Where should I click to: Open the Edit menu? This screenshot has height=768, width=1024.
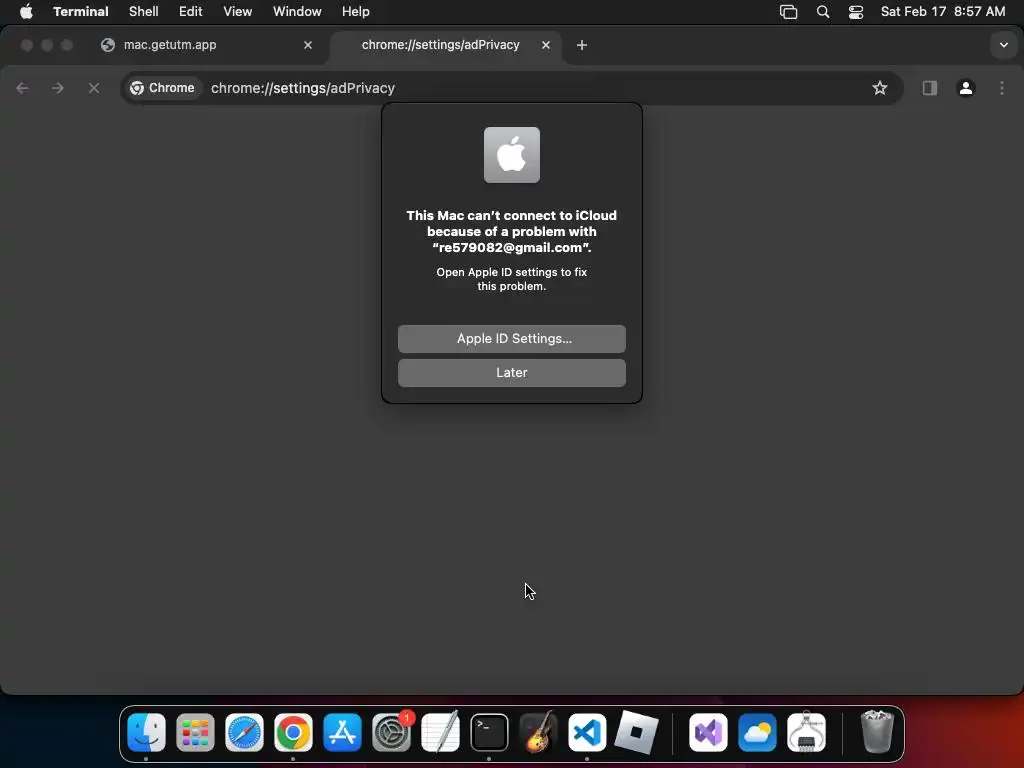pos(191,12)
